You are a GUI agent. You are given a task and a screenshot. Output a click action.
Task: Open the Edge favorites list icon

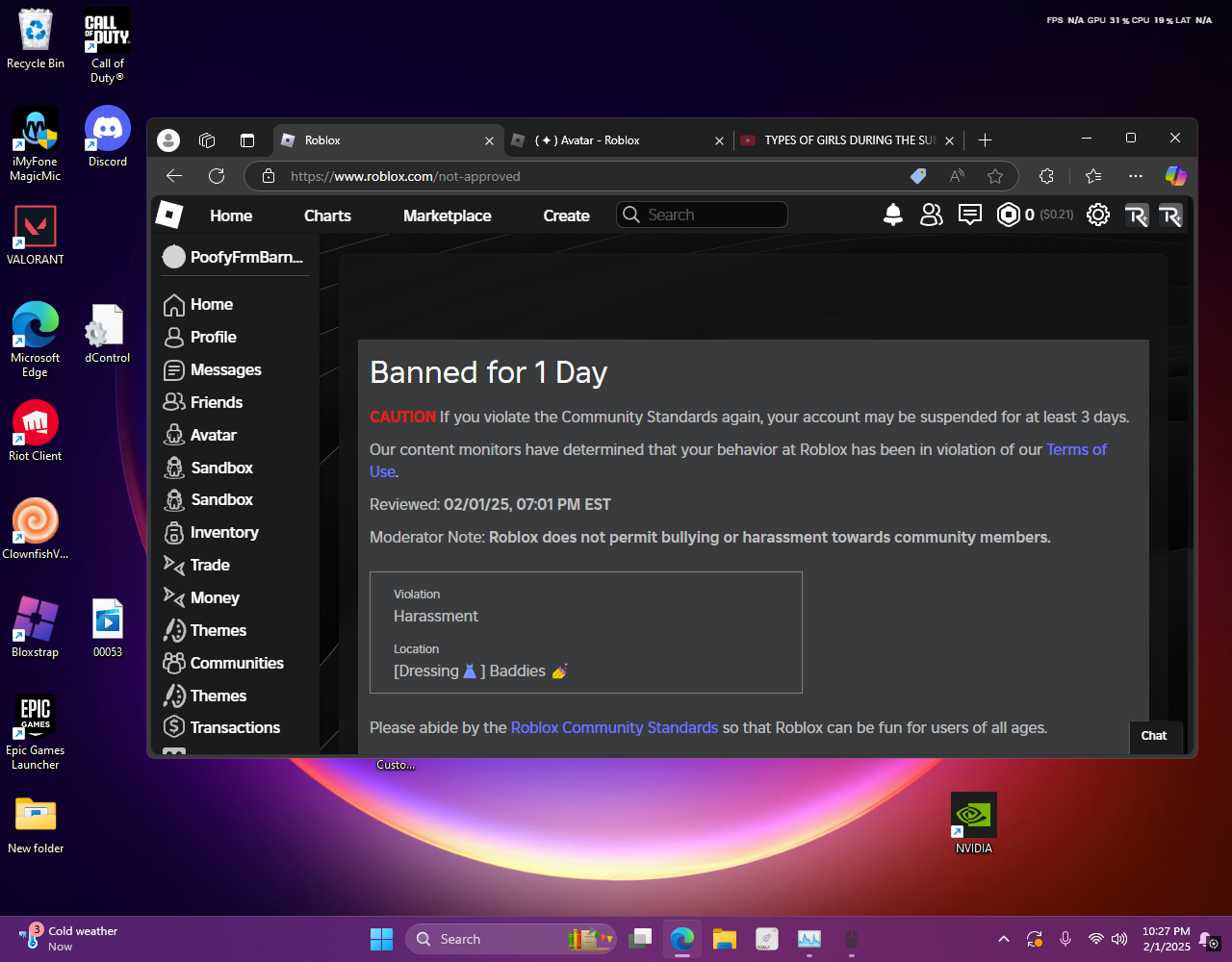point(1093,176)
